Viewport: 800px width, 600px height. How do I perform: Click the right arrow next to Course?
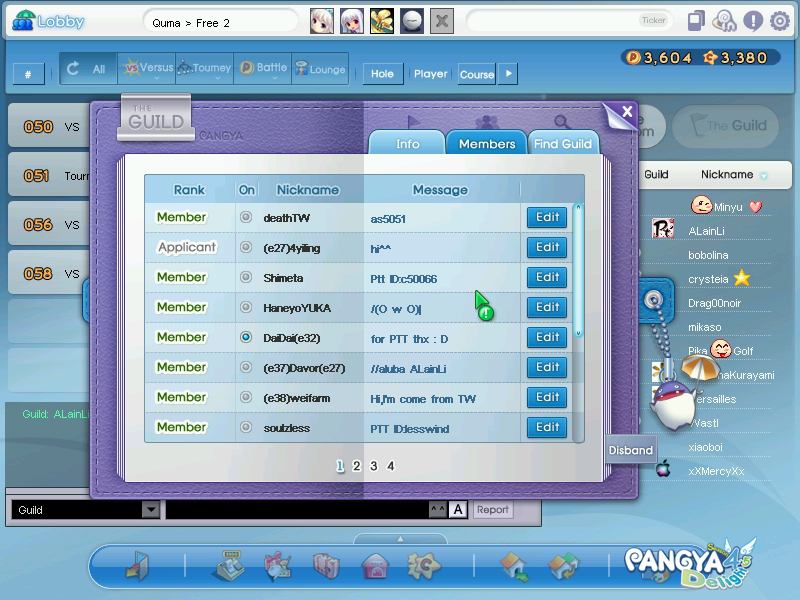pos(508,74)
